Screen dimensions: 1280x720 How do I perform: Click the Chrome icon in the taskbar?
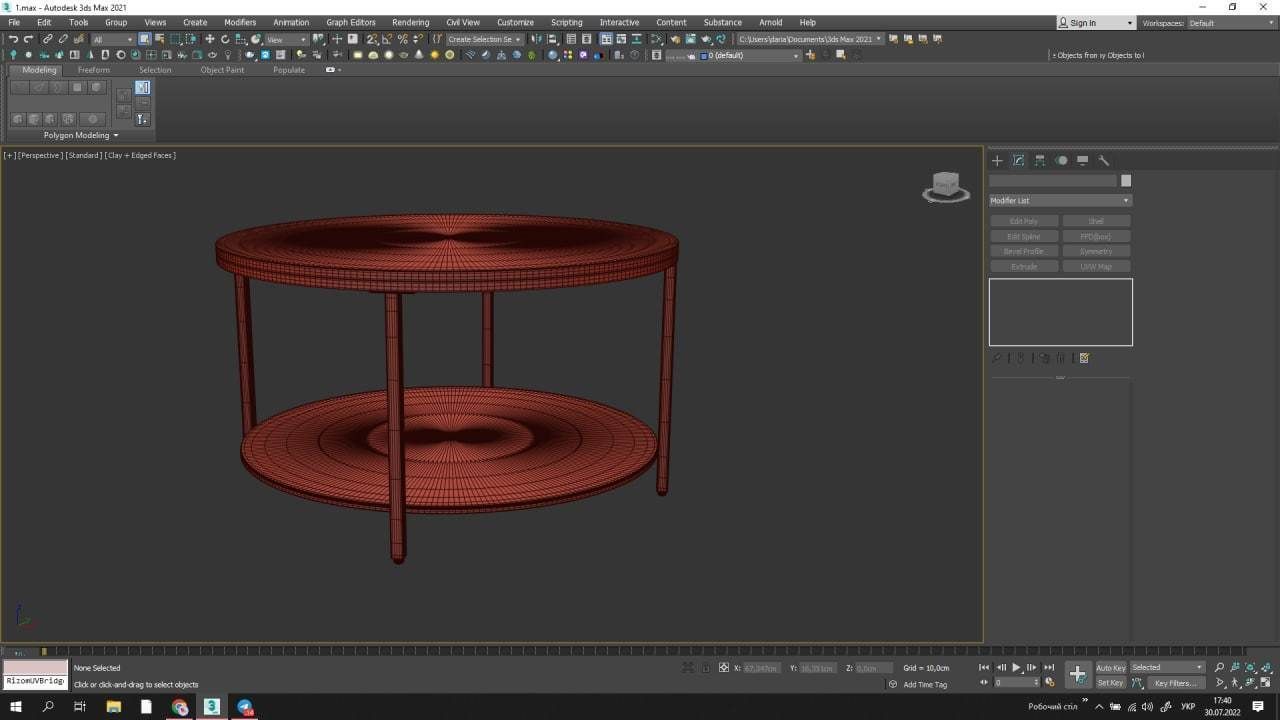[x=179, y=707]
